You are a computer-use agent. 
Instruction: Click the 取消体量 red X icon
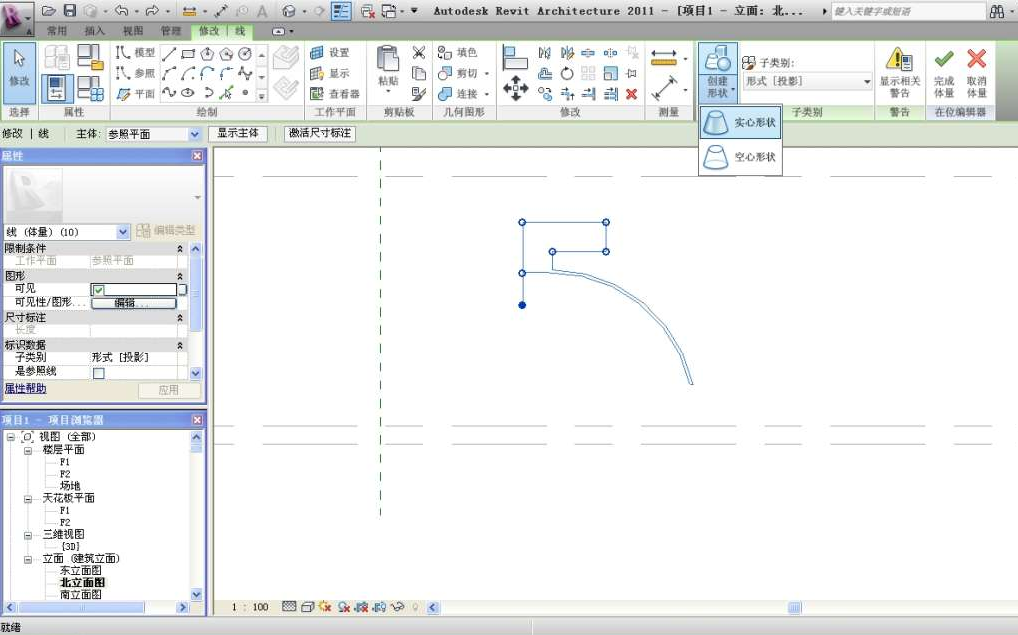pyautogui.click(x=976, y=60)
